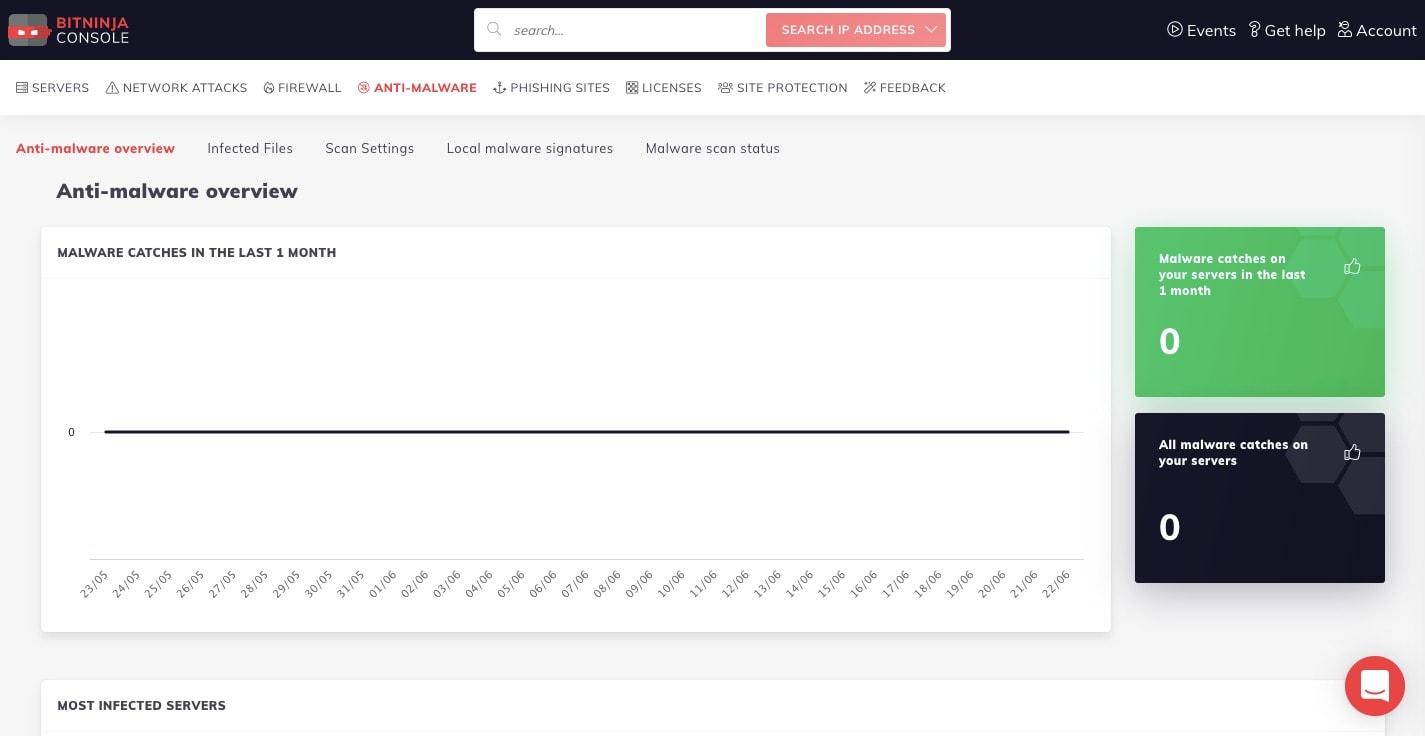Click the Firewall flame icon
Screen dimensions: 1425x736
[269, 88]
